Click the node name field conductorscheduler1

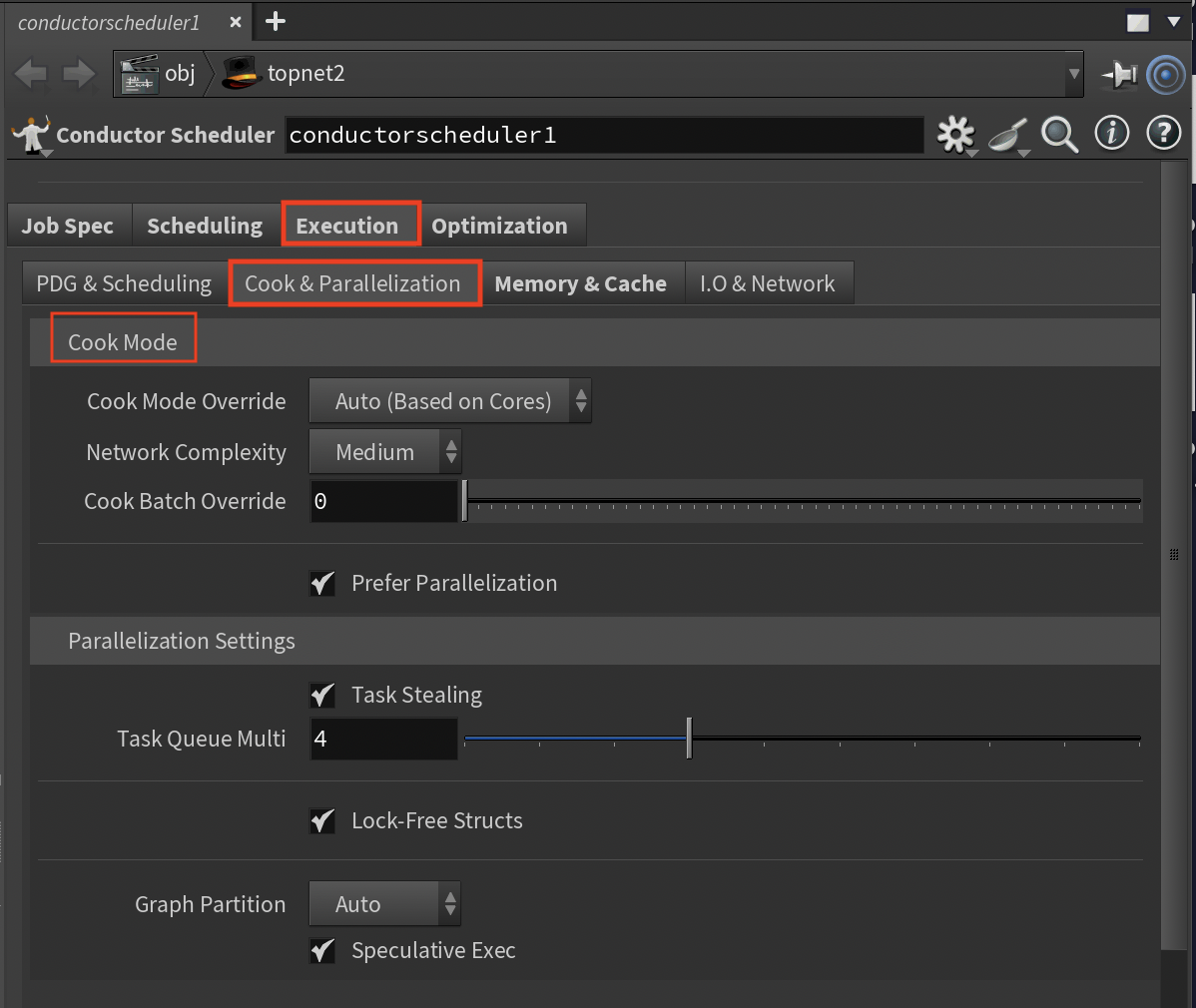(x=604, y=135)
